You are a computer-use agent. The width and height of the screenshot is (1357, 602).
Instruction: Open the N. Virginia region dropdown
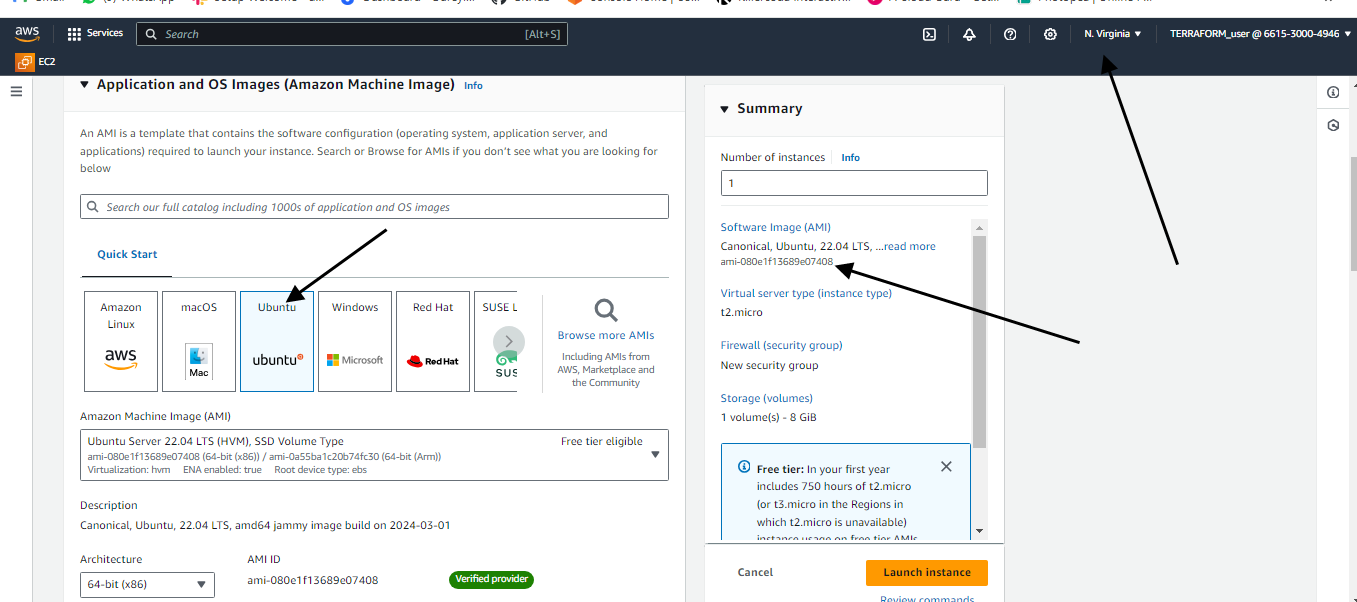click(x=1112, y=34)
